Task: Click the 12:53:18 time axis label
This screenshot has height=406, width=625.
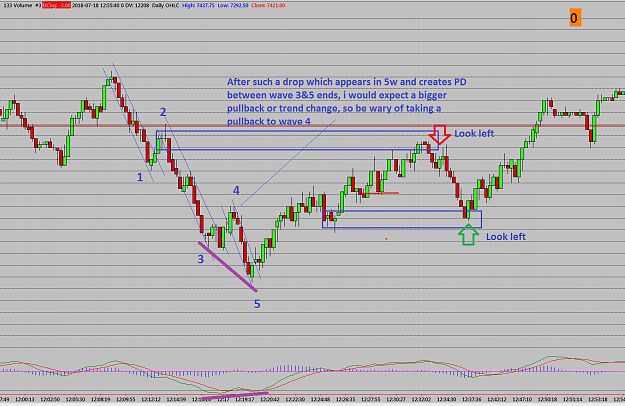Action: [x=598, y=399]
